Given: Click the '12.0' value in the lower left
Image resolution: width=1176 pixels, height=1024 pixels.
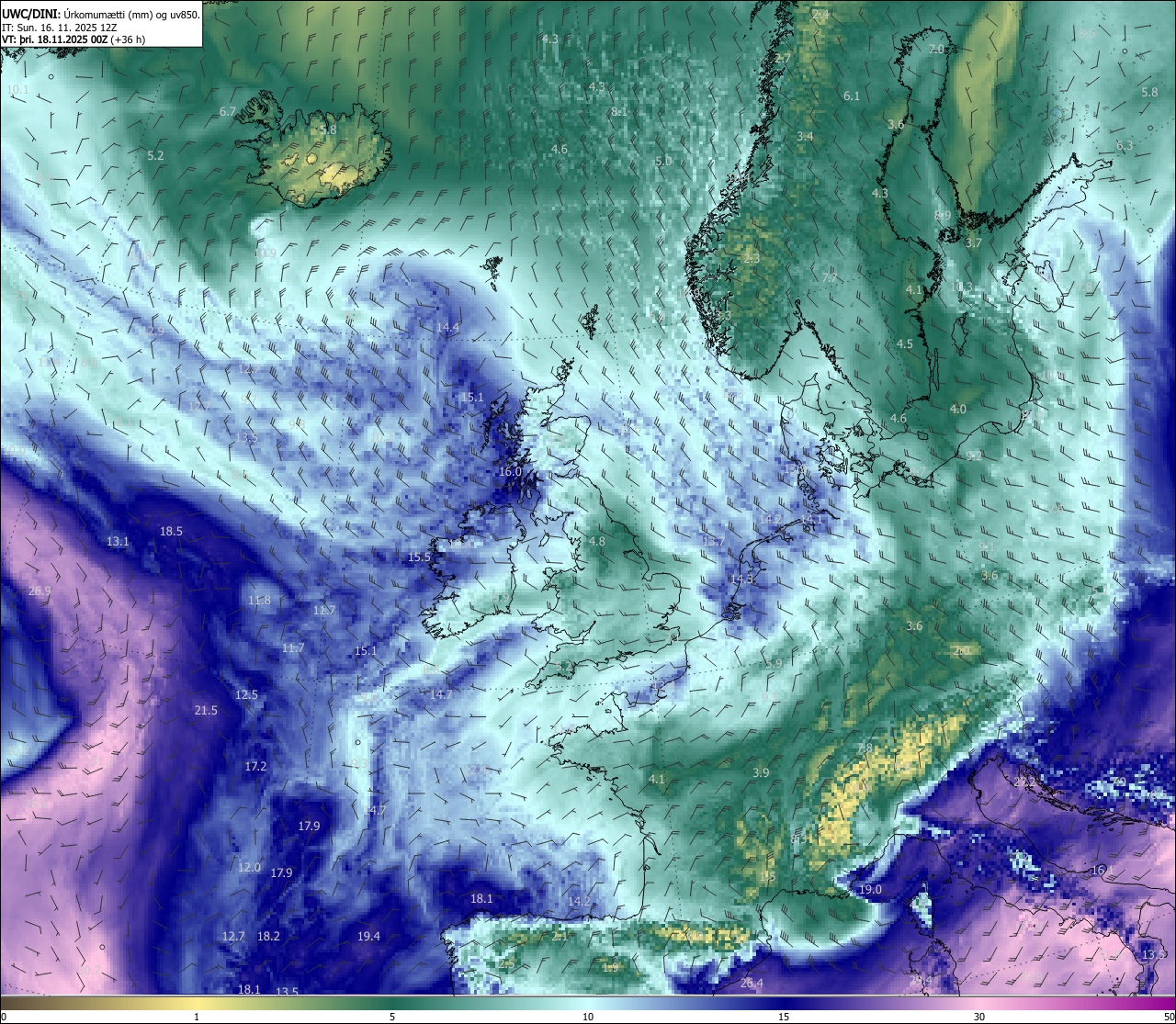Looking at the screenshot, I should [249, 867].
